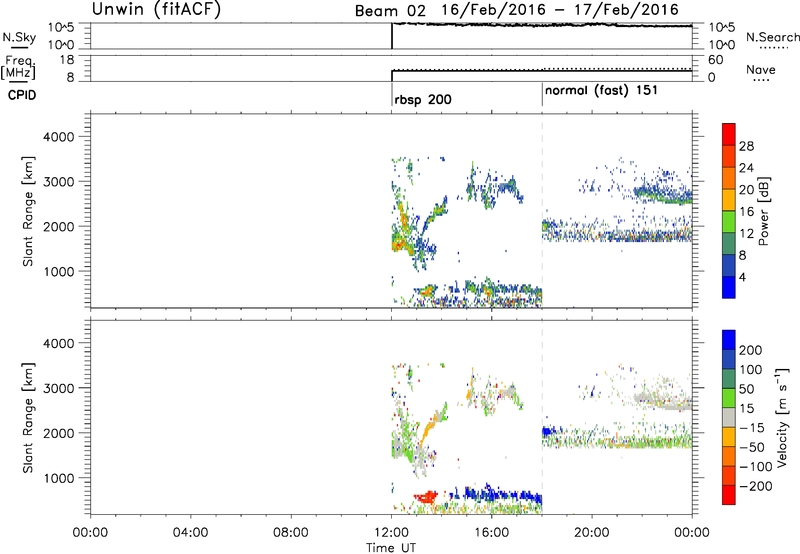This screenshot has height=554, width=800.
Task: Click the red negative-velocity patch near 13:30 UT
Action: click(x=426, y=496)
